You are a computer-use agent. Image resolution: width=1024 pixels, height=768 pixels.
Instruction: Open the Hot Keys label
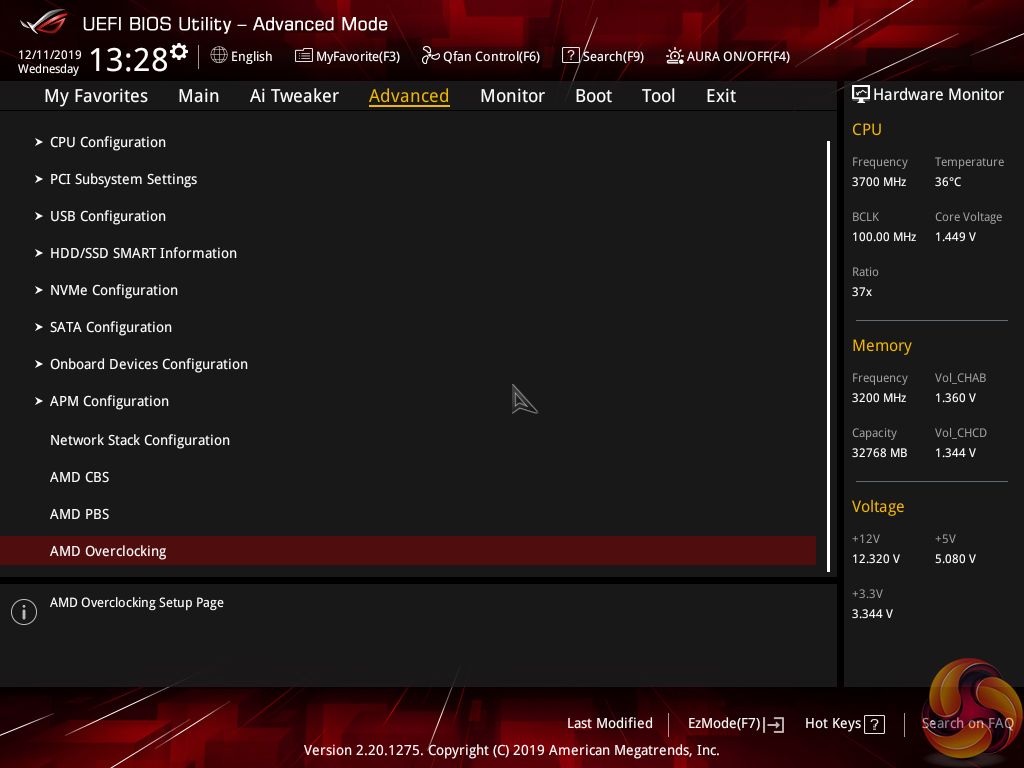[x=833, y=723]
